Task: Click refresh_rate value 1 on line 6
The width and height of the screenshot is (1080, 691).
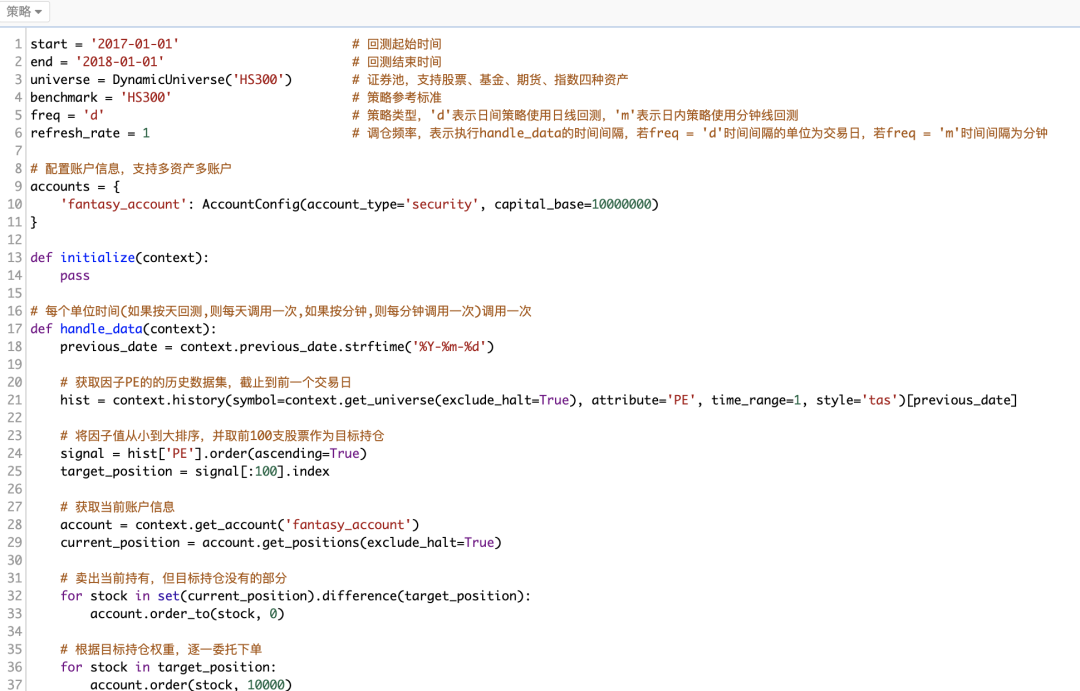Action: click(146, 133)
